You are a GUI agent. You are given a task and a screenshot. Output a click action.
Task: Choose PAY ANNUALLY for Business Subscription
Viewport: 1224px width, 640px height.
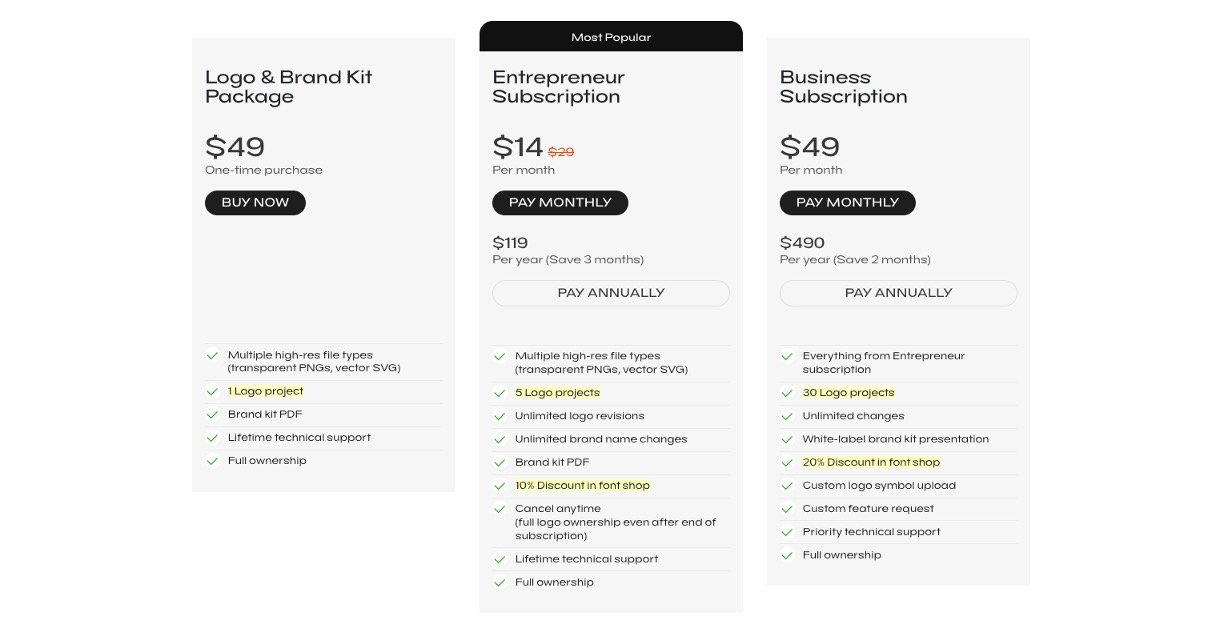coord(898,293)
